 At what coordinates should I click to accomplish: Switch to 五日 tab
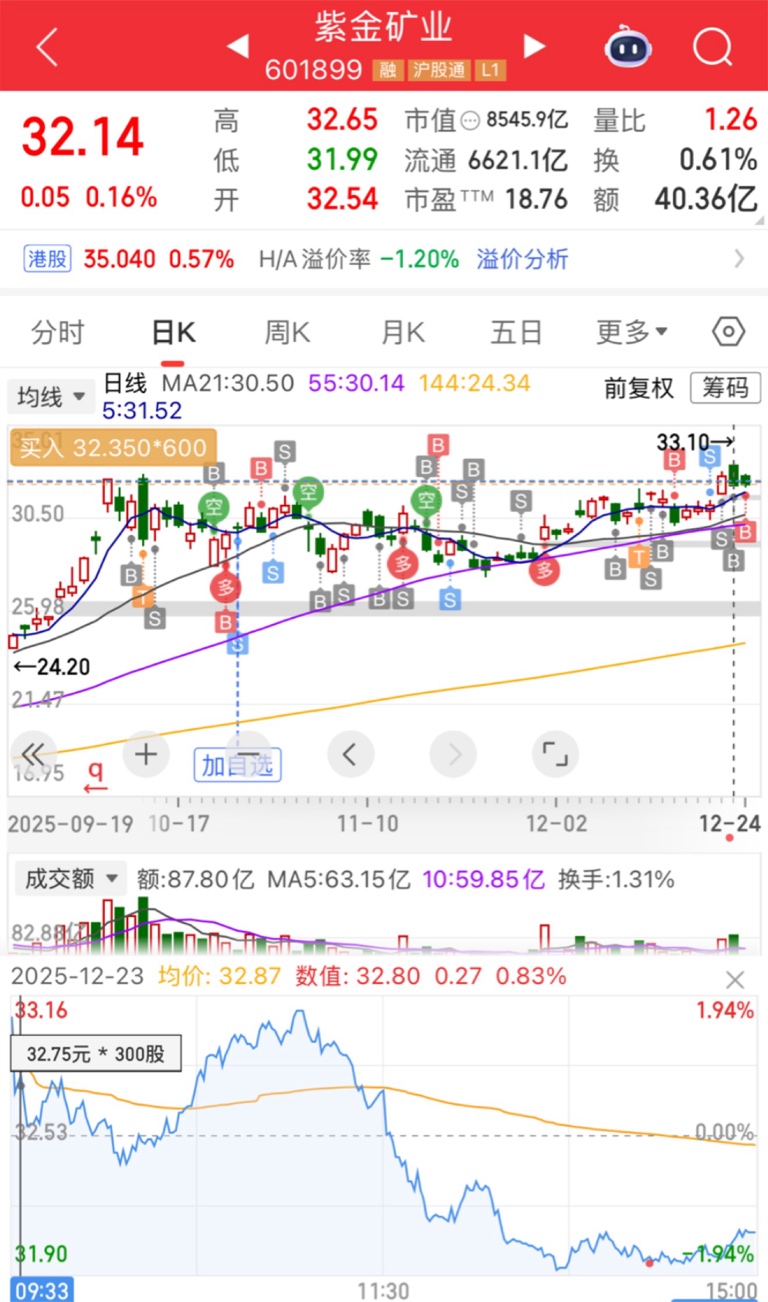pos(516,332)
